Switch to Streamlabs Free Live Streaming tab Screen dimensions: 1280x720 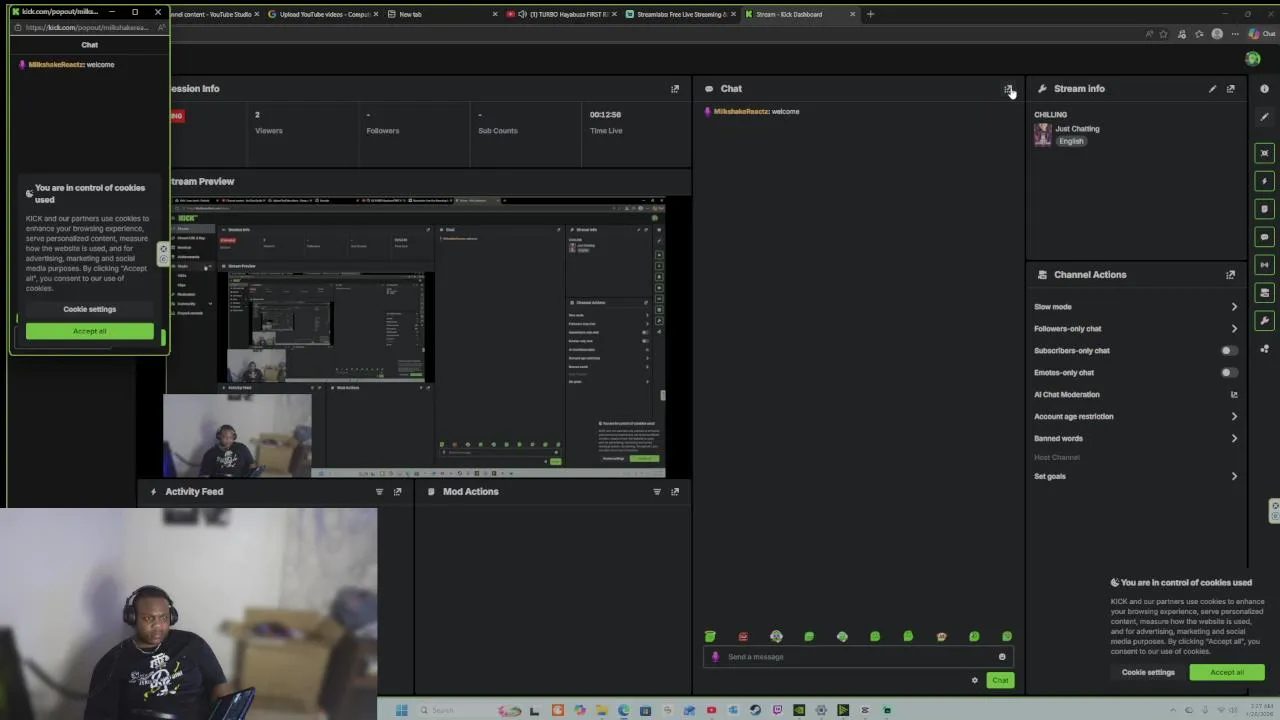[x=680, y=14]
